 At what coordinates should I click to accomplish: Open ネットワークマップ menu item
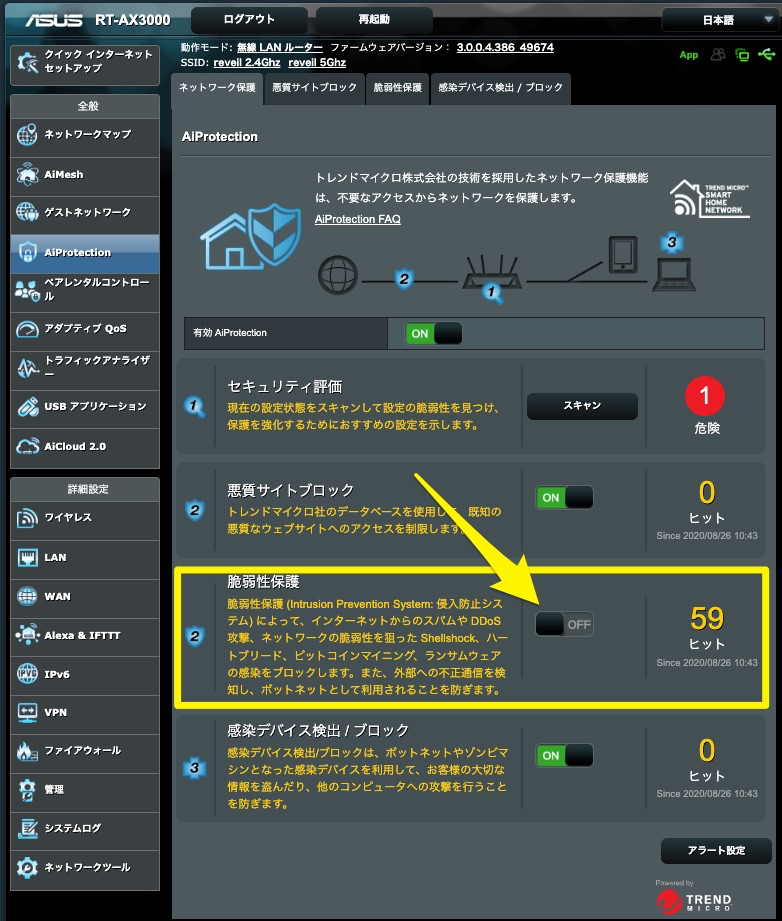[x=85, y=137]
